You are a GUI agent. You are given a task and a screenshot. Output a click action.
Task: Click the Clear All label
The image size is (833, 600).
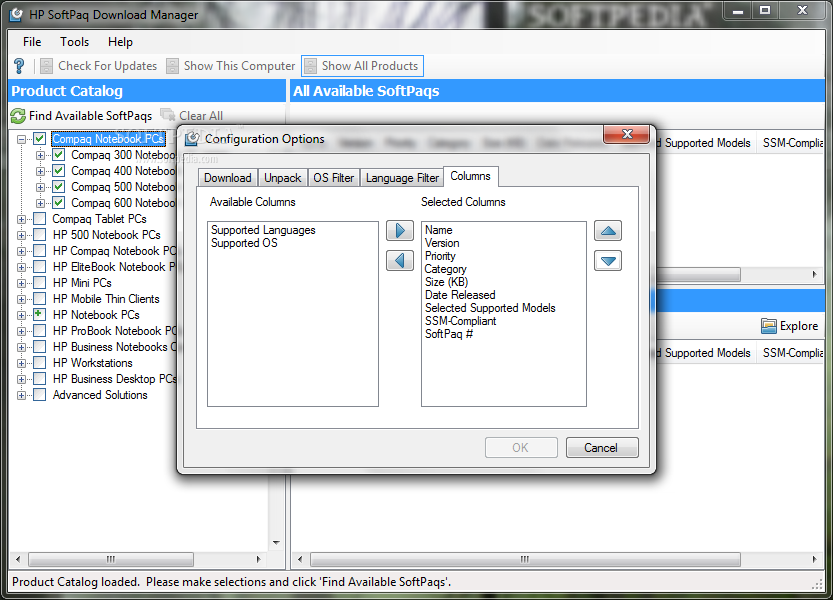click(x=201, y=116)
